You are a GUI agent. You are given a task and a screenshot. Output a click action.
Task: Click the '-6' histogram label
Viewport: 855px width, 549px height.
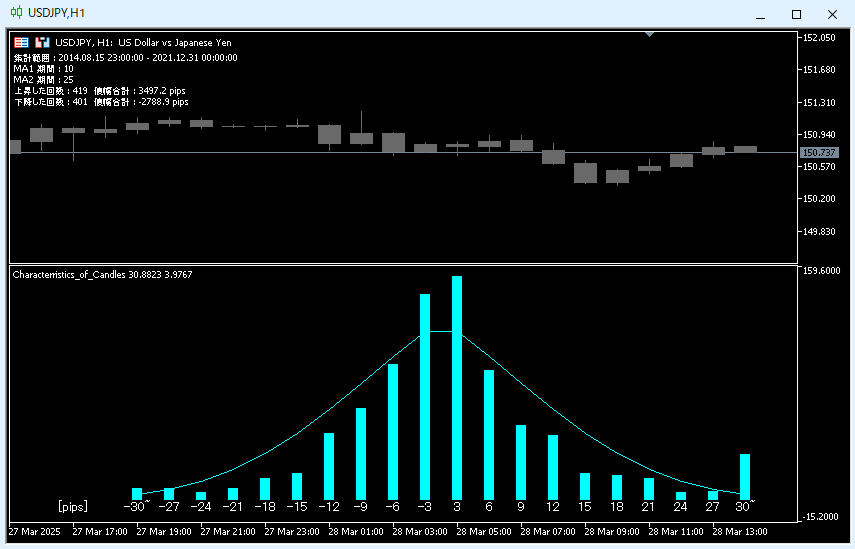(x=393, y=507)
